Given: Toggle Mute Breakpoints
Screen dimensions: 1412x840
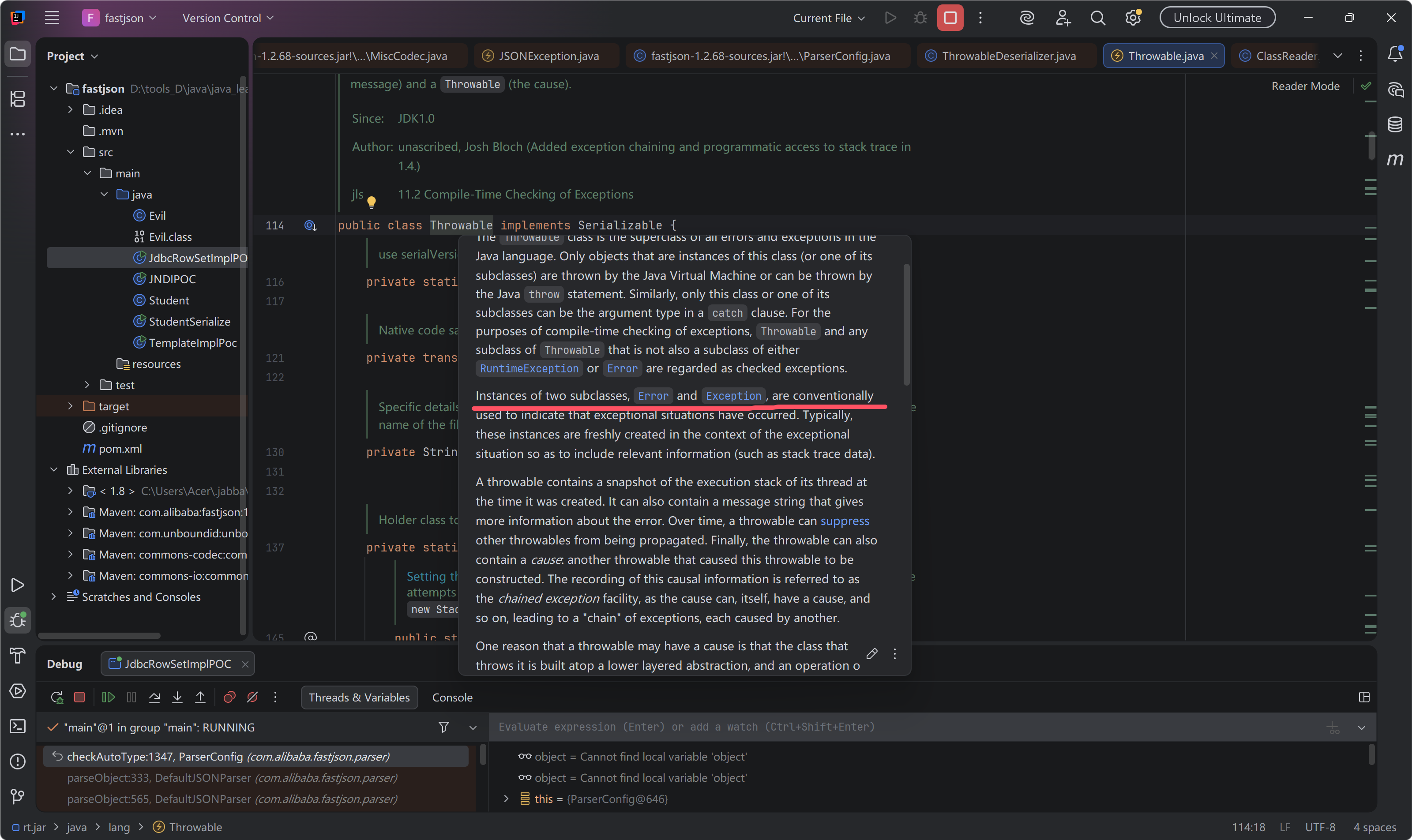Looking at the screenshot, I should 252,697.
